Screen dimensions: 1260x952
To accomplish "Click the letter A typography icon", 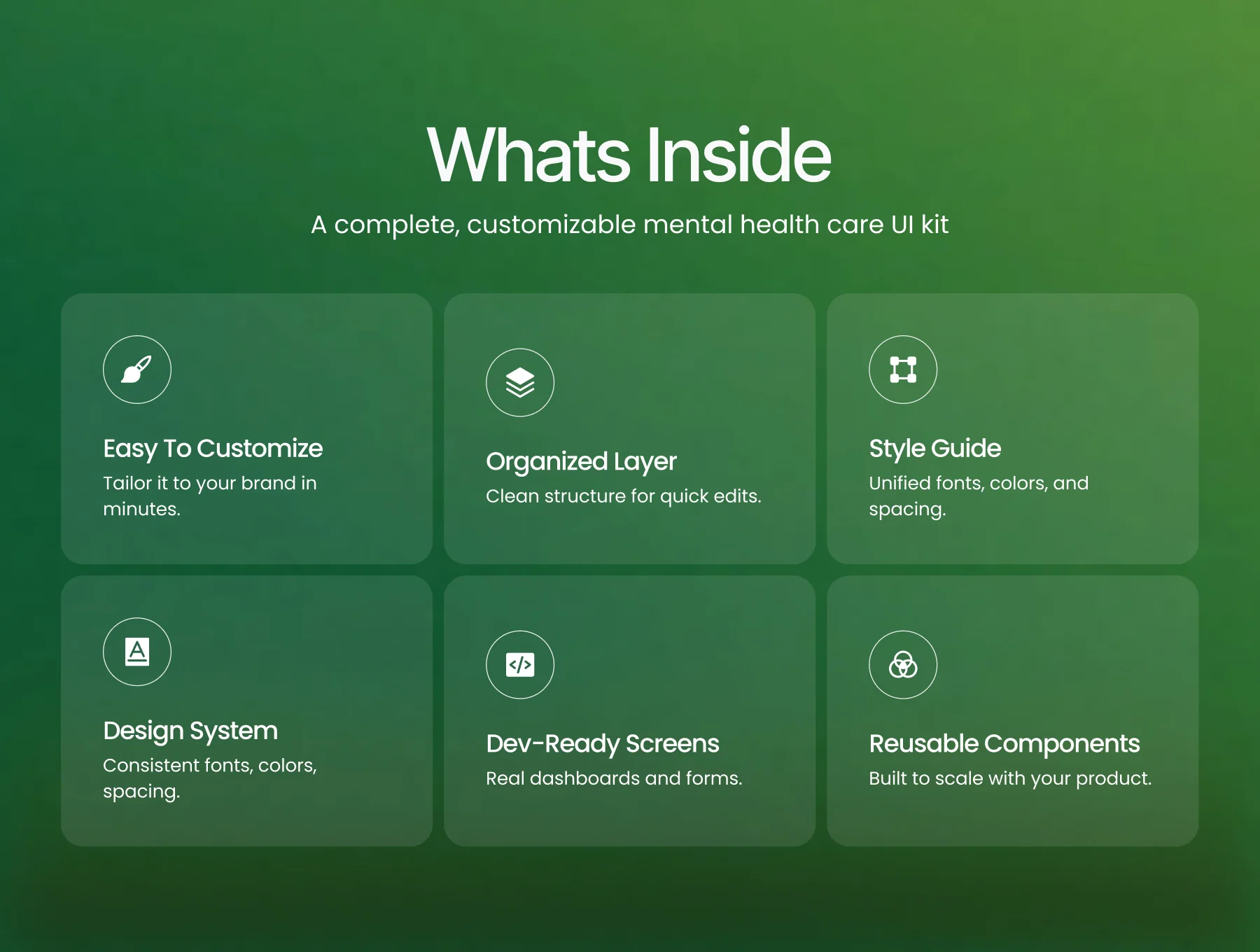I will tap(137, 652).
